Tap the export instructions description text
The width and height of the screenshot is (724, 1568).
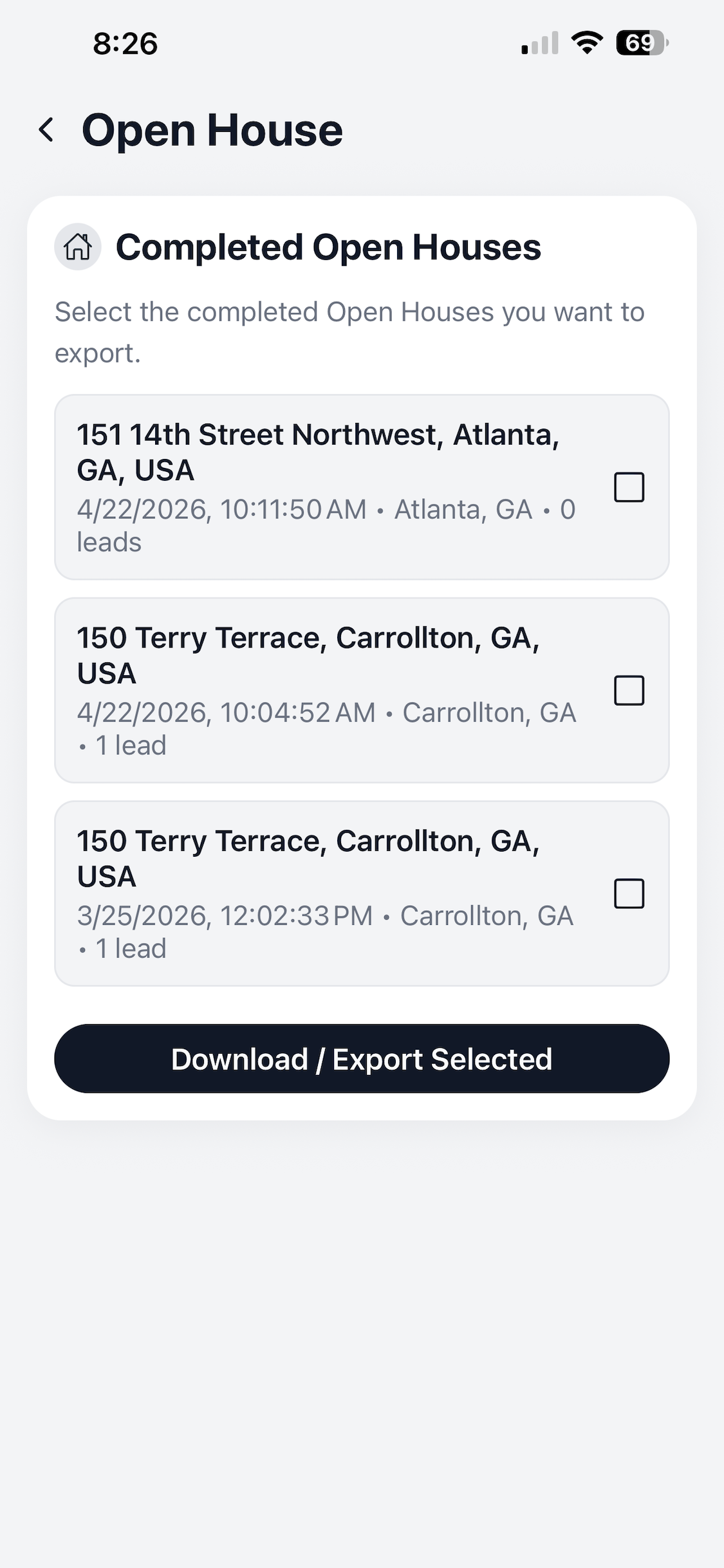[x=349, y=332]
